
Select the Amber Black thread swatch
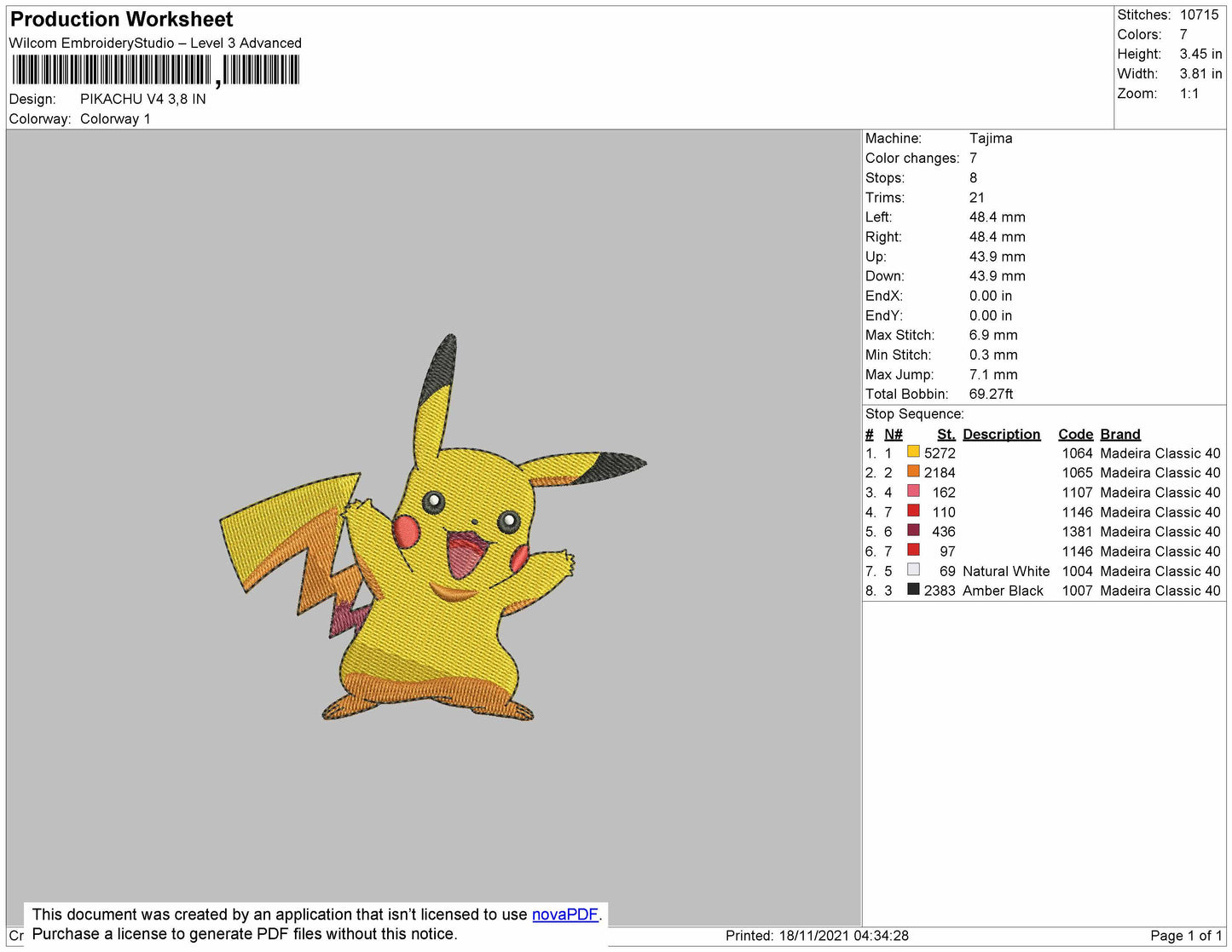pos(913,589)
